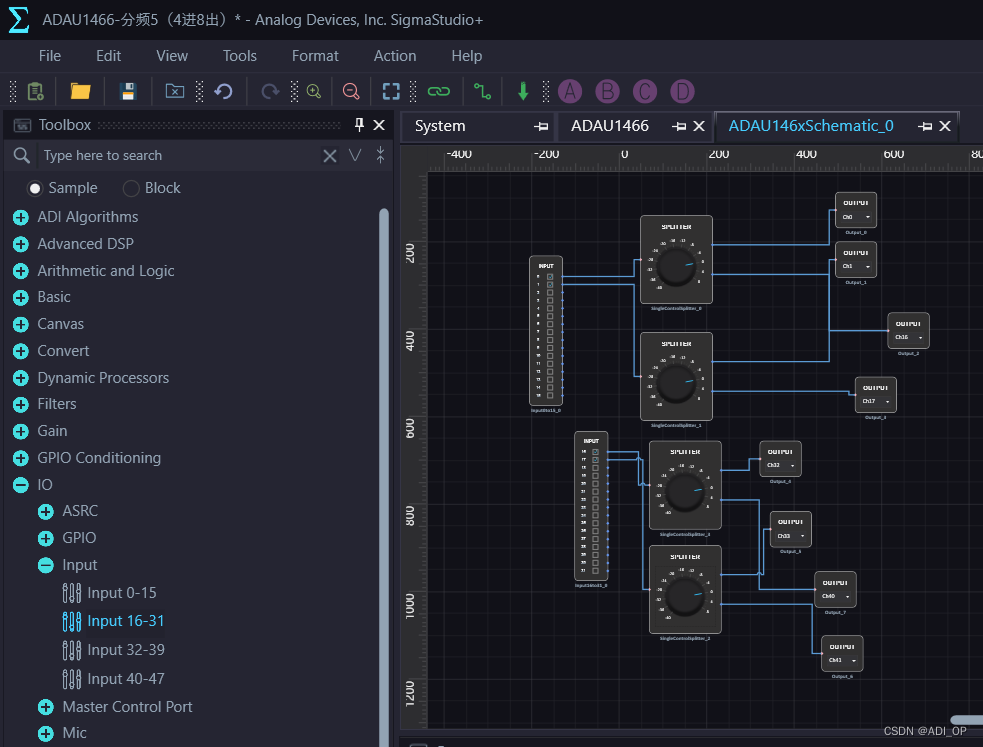Click the fit-to-screen frame icon
The image size is (983, 747).
(392, 91)
